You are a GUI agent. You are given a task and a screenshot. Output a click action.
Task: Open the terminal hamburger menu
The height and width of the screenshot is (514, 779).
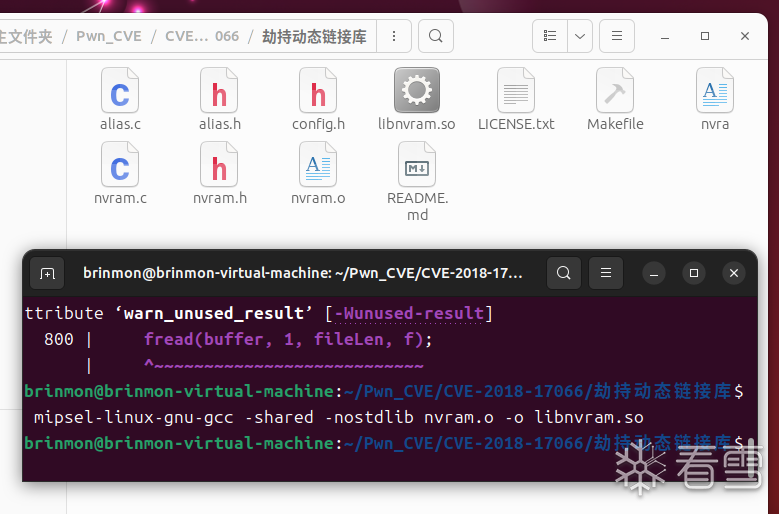click(606, 273)
